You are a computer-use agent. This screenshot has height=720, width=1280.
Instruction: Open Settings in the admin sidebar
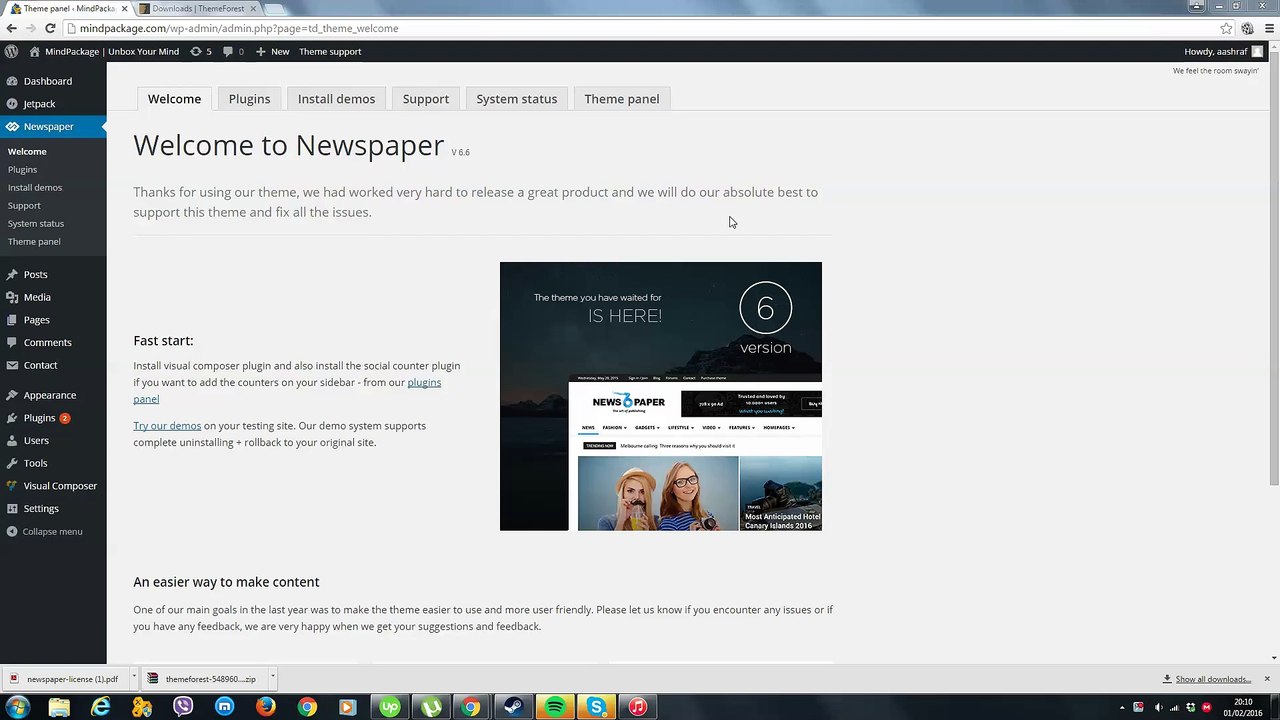(41, 508)
